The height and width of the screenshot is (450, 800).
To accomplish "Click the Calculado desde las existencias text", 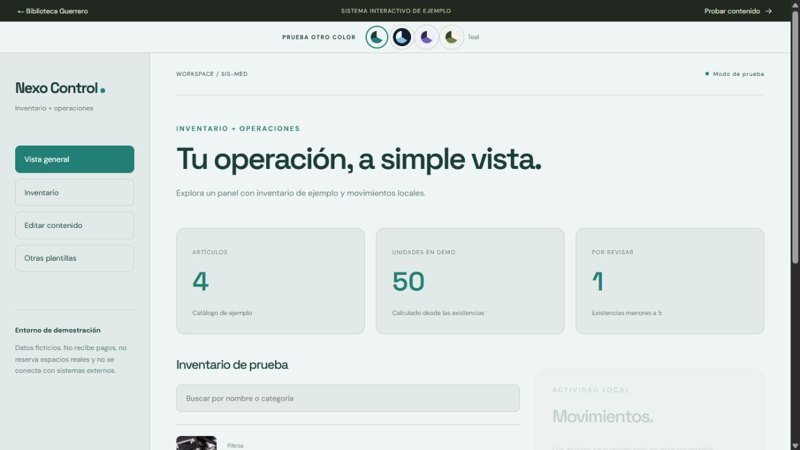I will click(438, 313).
